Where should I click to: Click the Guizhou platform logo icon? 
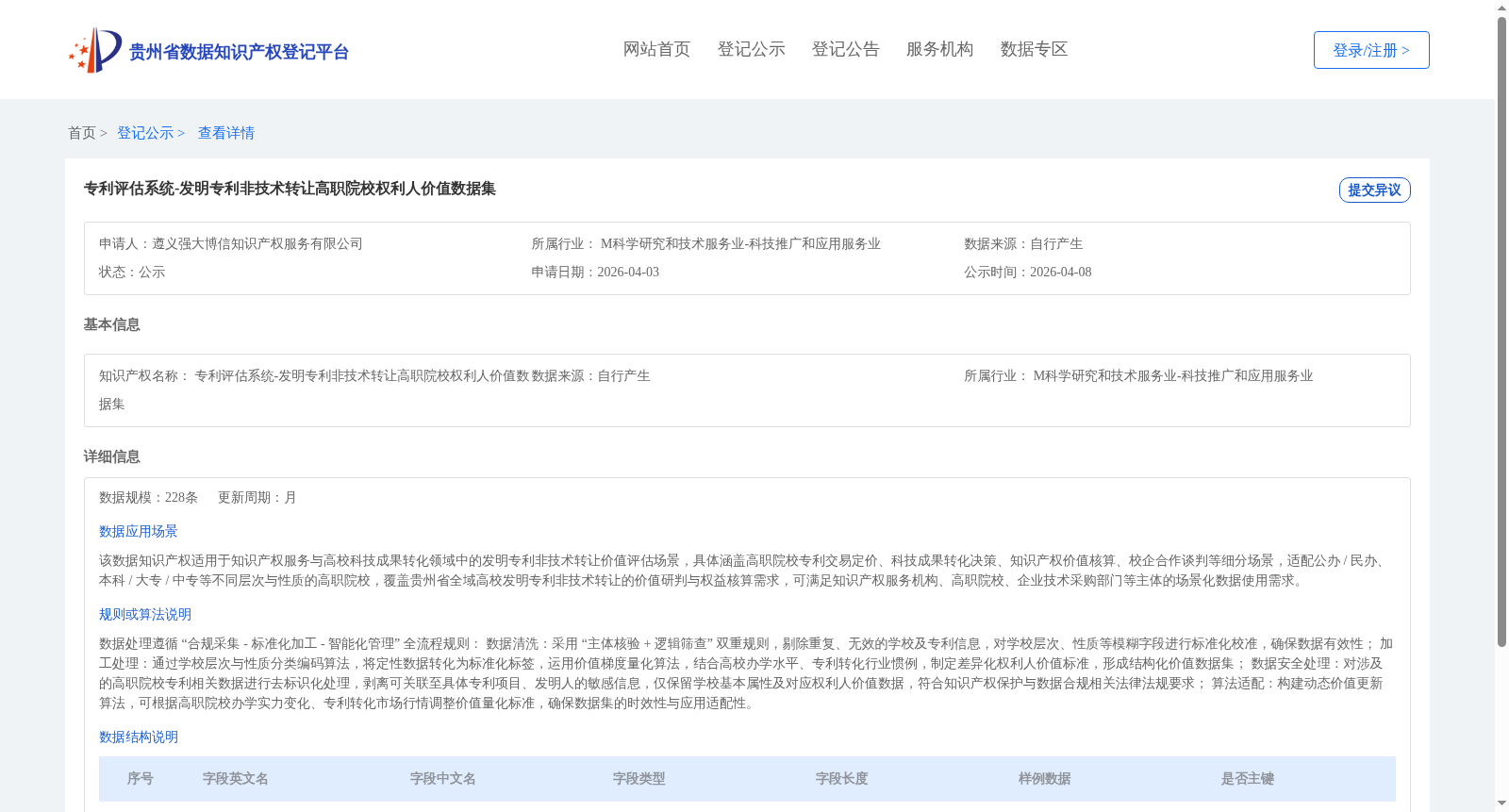click(95, 50)
